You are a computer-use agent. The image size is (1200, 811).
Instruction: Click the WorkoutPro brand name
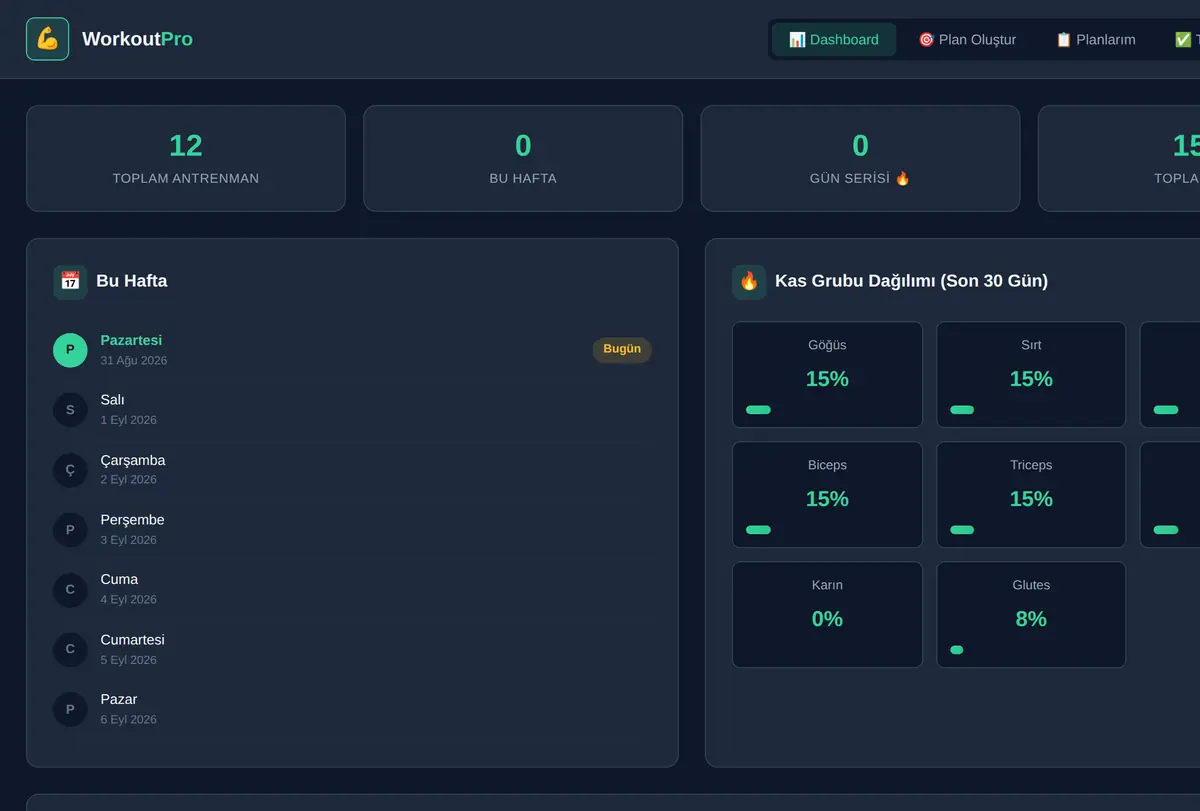(x=137, y=39)
